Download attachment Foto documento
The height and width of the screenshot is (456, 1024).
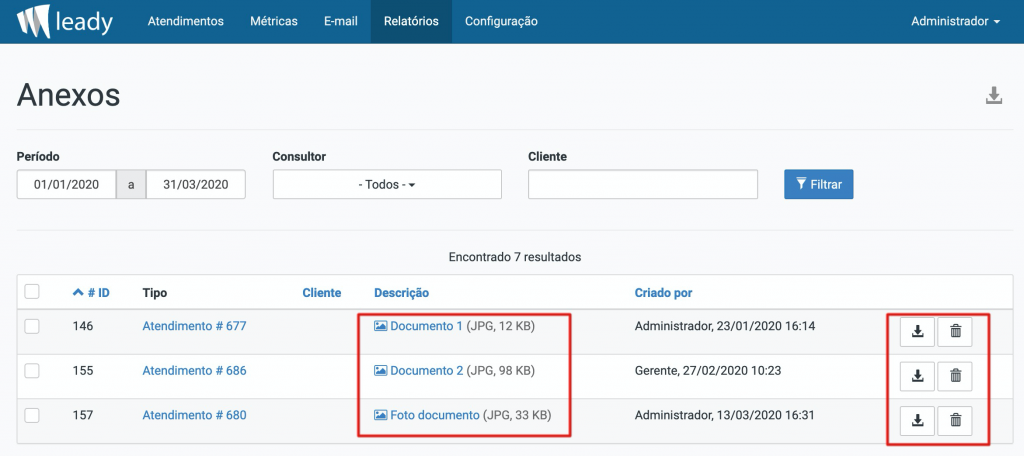click(918, 420)
